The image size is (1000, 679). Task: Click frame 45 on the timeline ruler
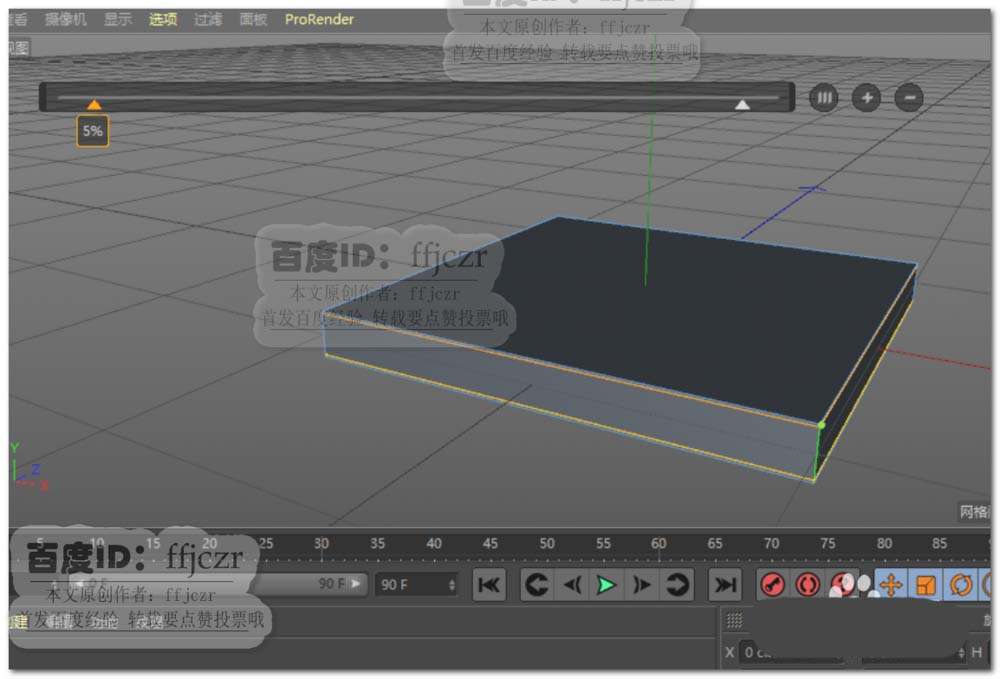tap(490, 543)
